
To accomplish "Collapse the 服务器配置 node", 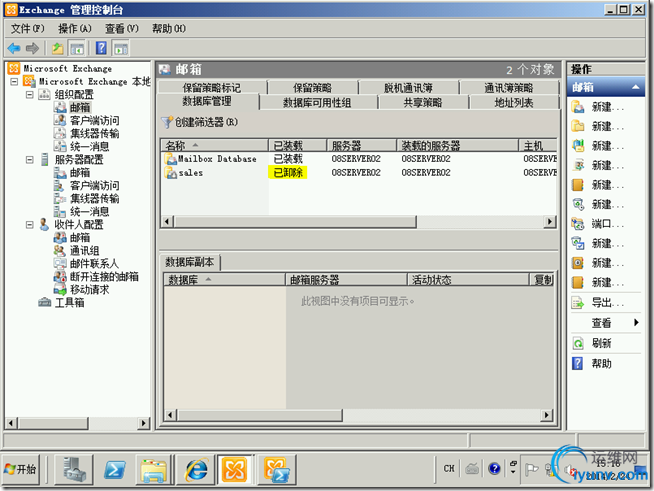I will (x=30, y=160).
